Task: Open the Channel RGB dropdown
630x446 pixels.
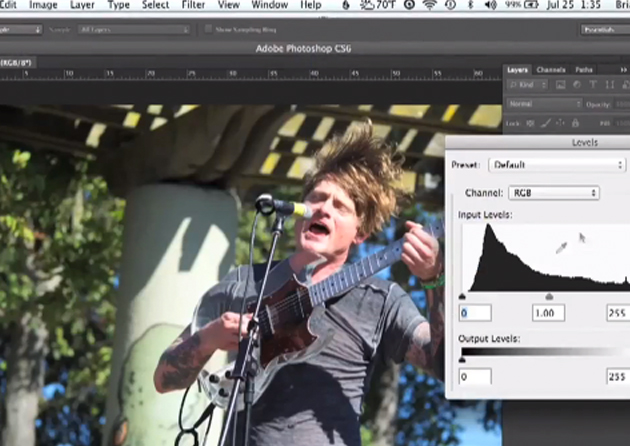Action: coord(553,192)
